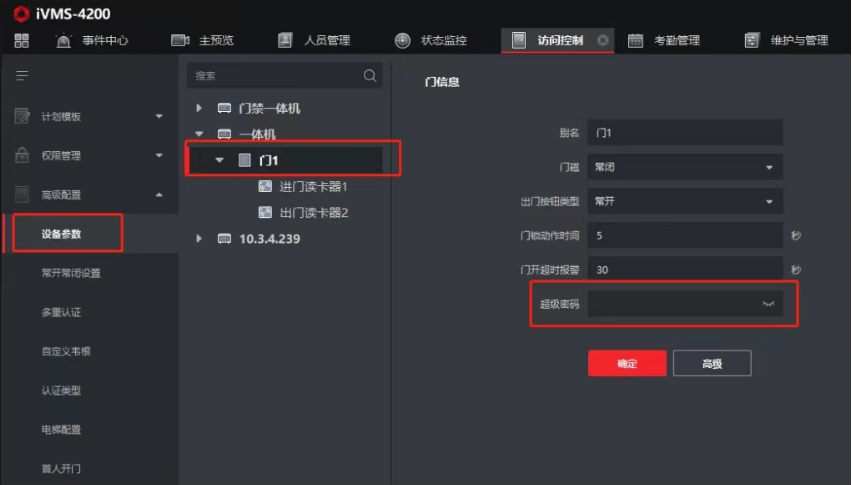
Task: Expand the 门禁一体机 tree node
Action: 199,108
